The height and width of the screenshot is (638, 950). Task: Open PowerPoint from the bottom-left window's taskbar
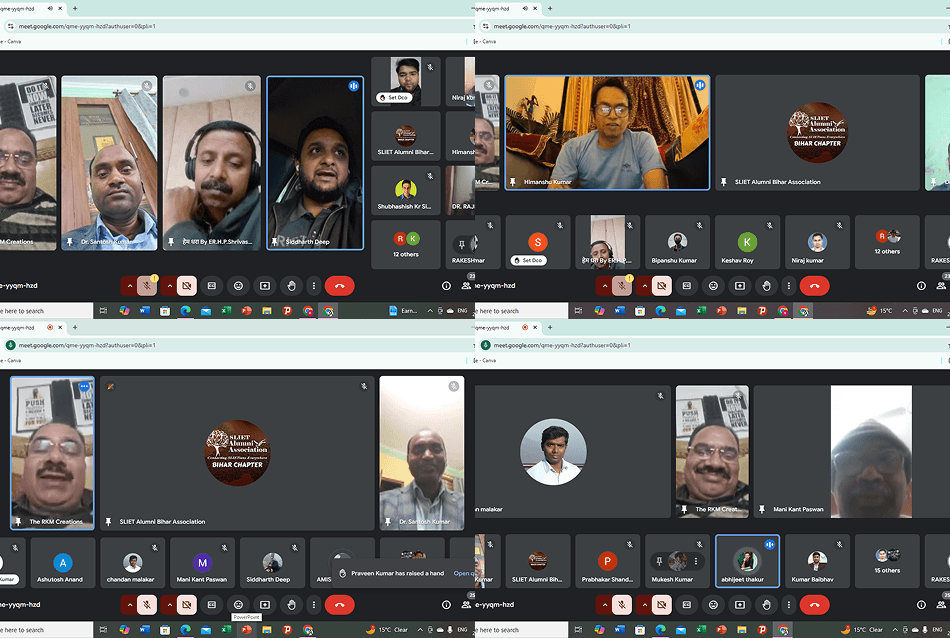(x=247, y=630)
